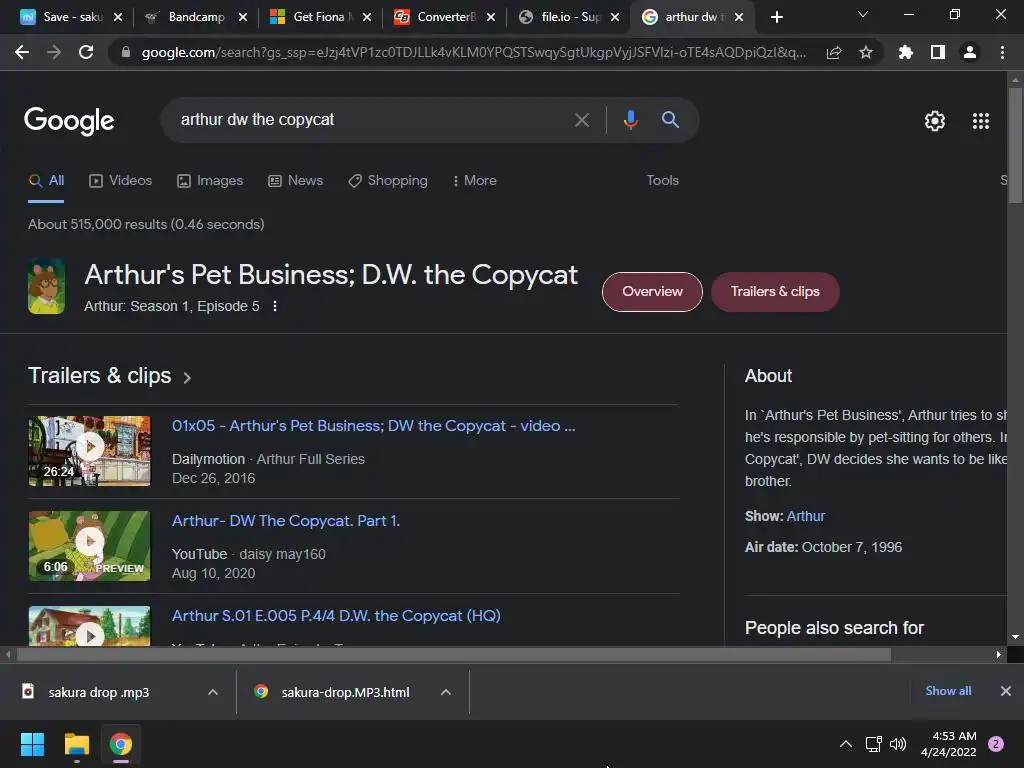
Task: Switch to the Bandcamp browser tab
Action: (x=195, y=17)
